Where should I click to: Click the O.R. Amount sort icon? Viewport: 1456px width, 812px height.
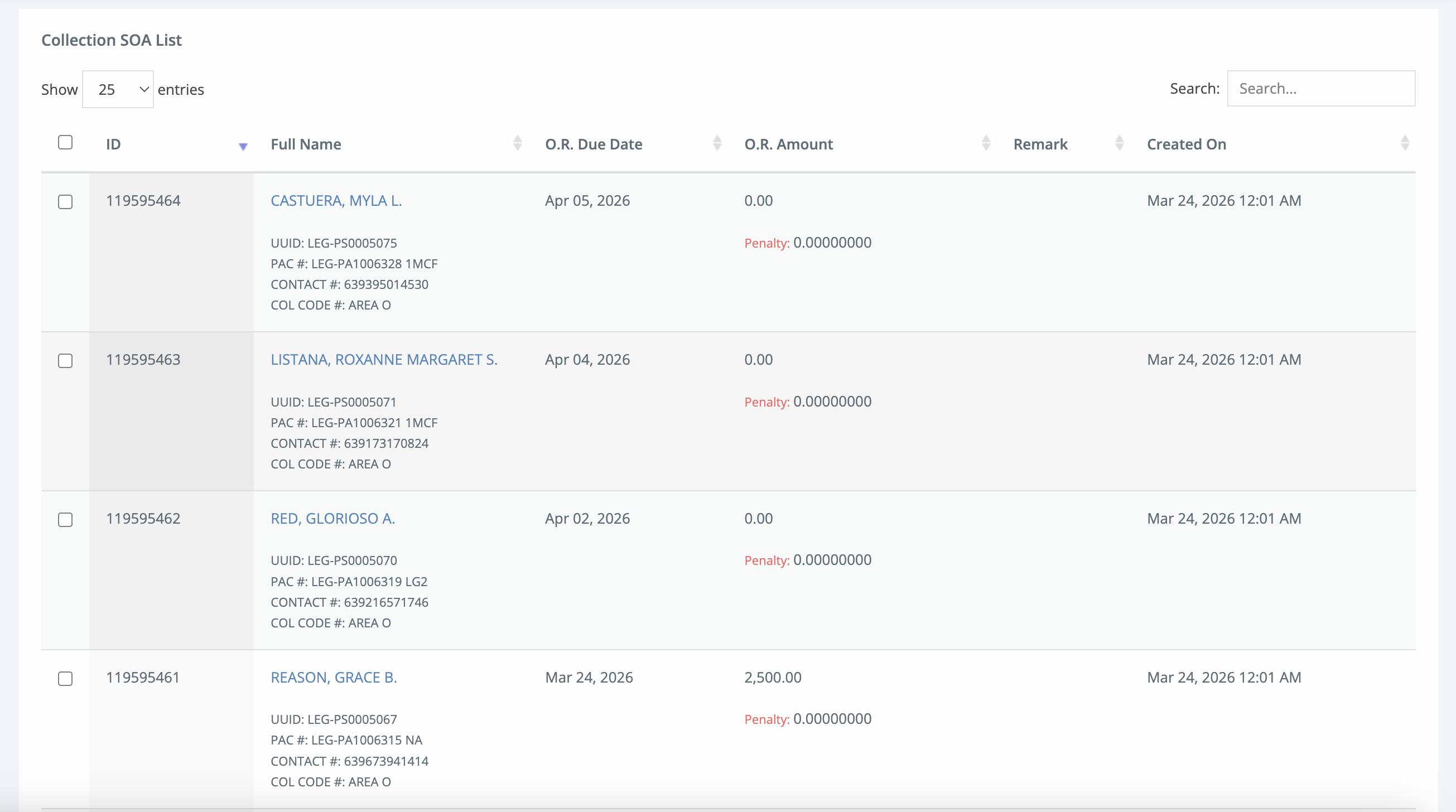click(986, 143)
